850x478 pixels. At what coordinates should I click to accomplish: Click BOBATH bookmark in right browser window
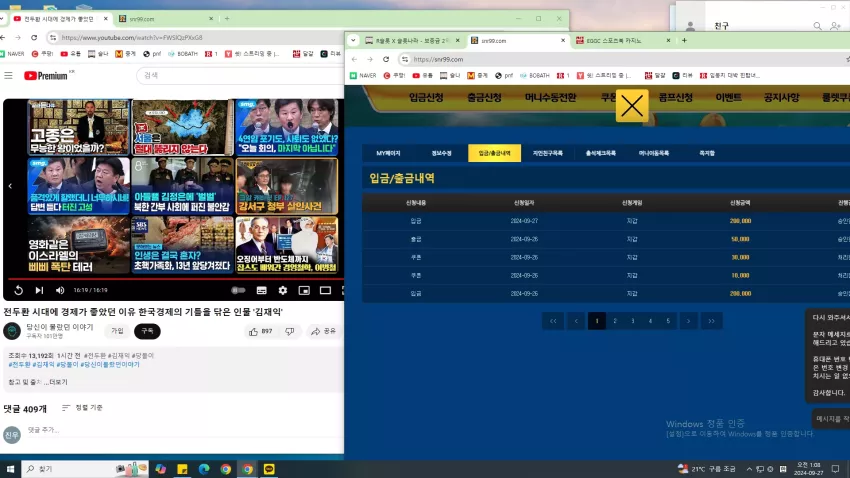[535, 75]
